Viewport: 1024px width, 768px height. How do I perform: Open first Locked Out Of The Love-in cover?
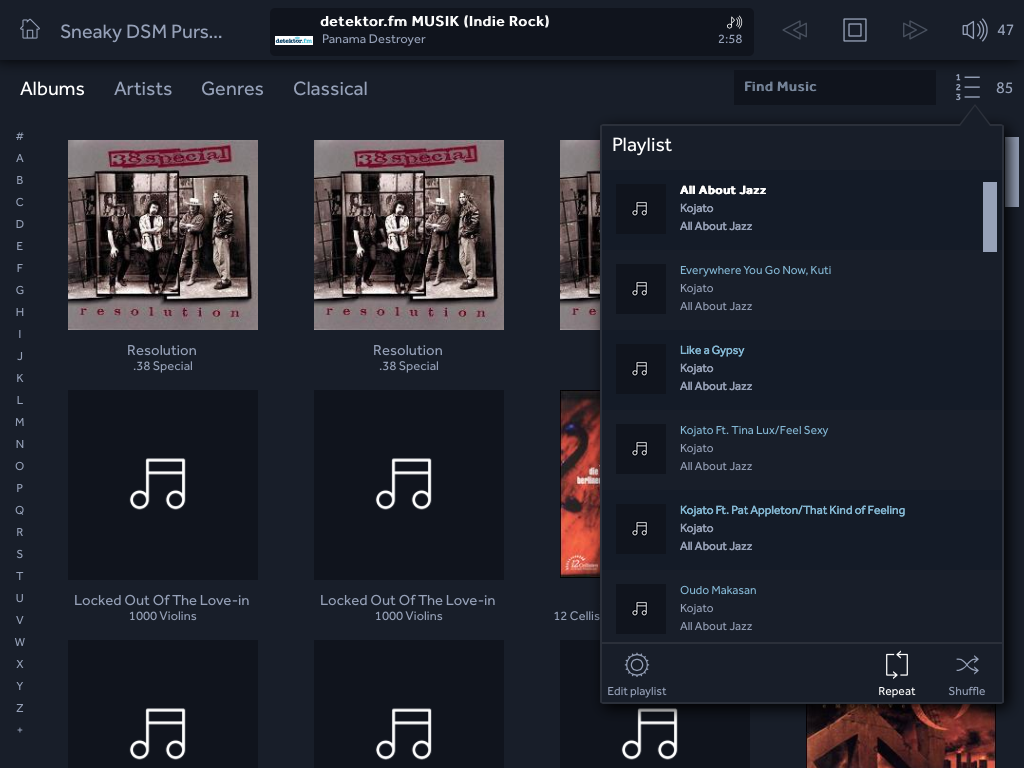coord(163,485)
